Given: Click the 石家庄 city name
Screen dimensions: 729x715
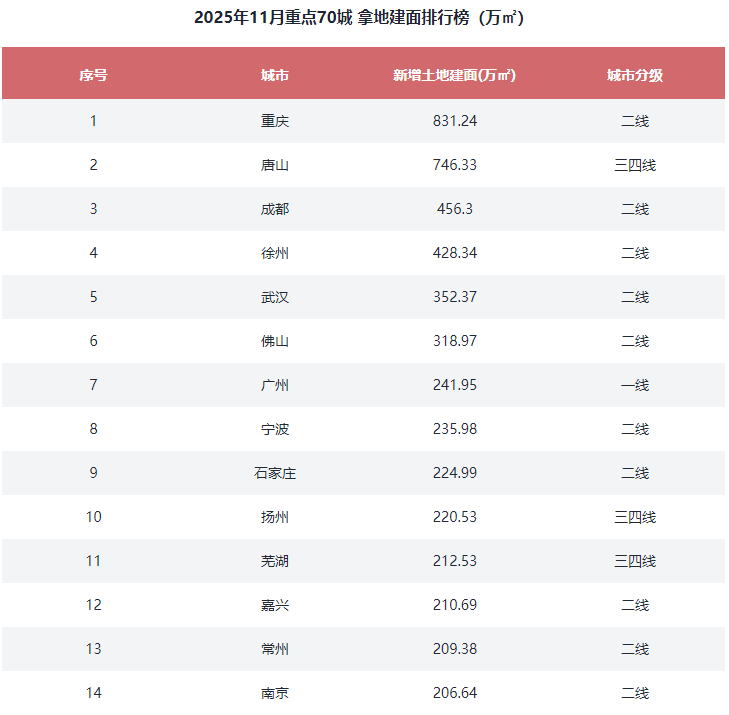Looking at the screenshot, I should (275, 473).
